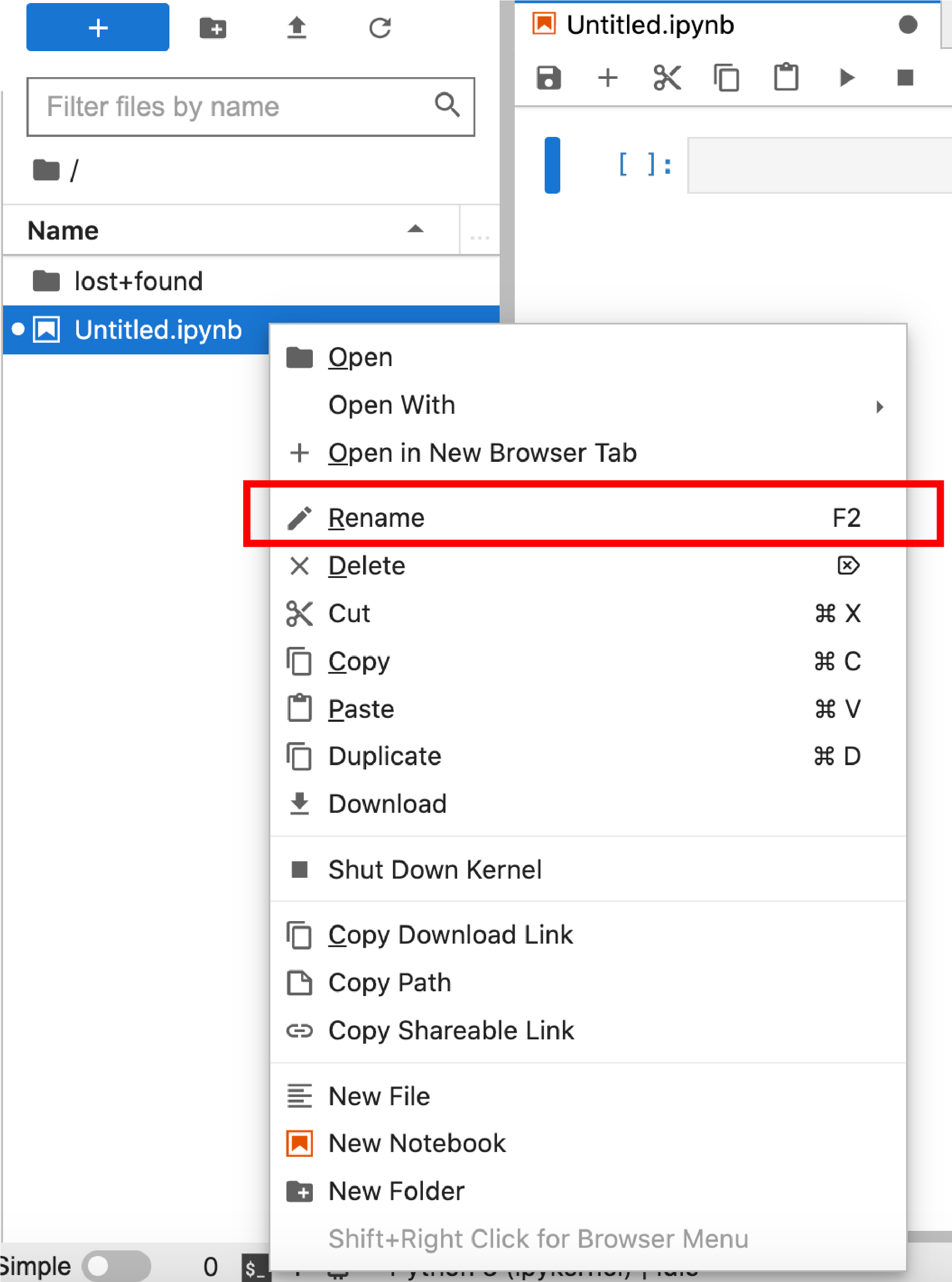Create a new folder using toolbar icon
Image resolution: width=952 pixels, height=1282 pixels.
213,28
